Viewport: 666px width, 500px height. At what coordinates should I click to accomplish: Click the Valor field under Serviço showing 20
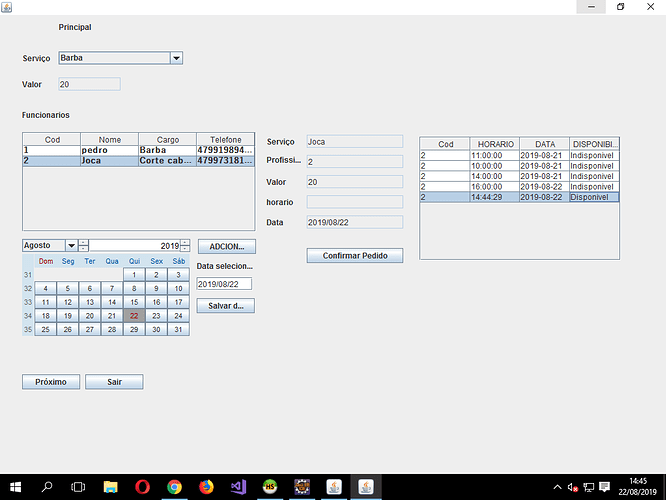[89, 84]
